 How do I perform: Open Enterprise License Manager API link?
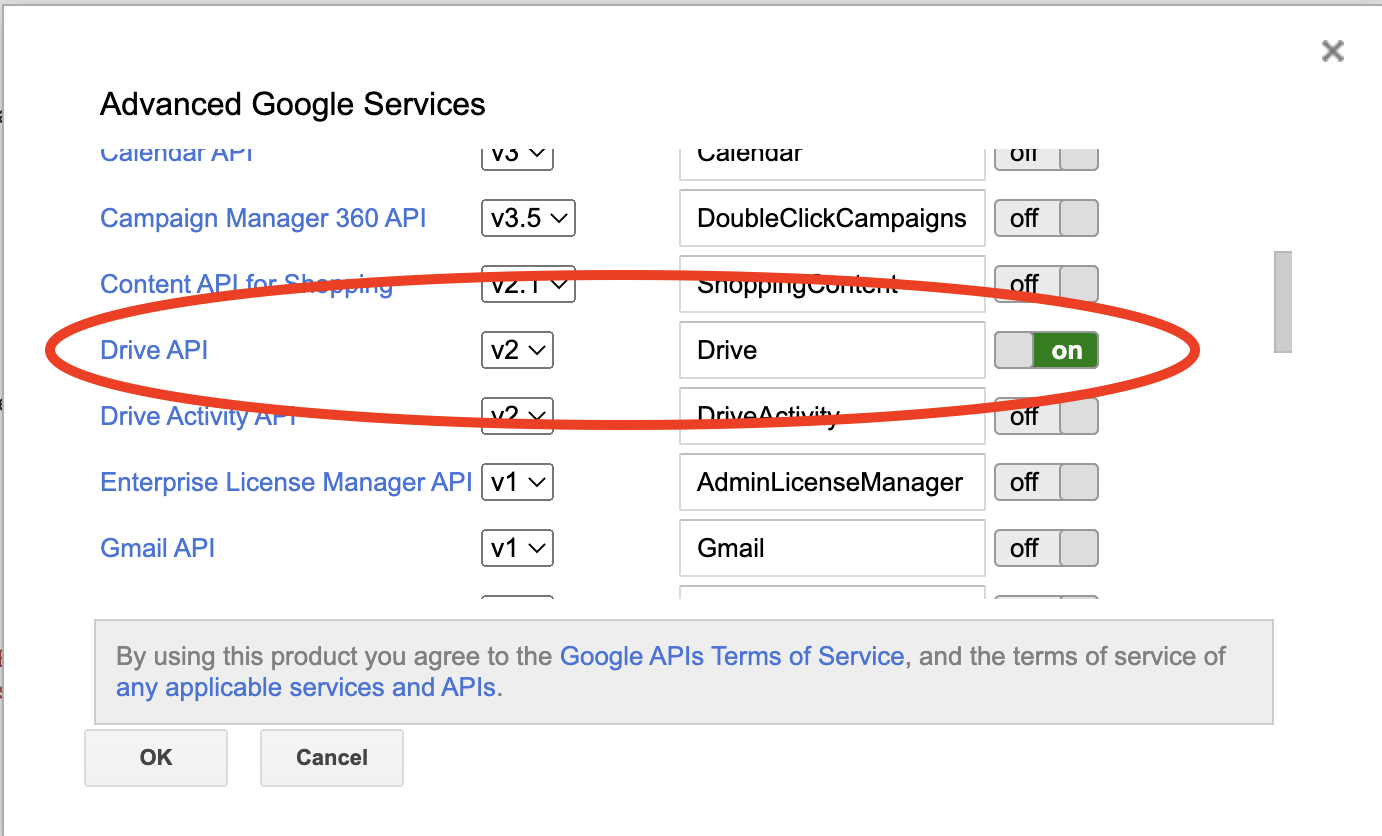[286, 482]
